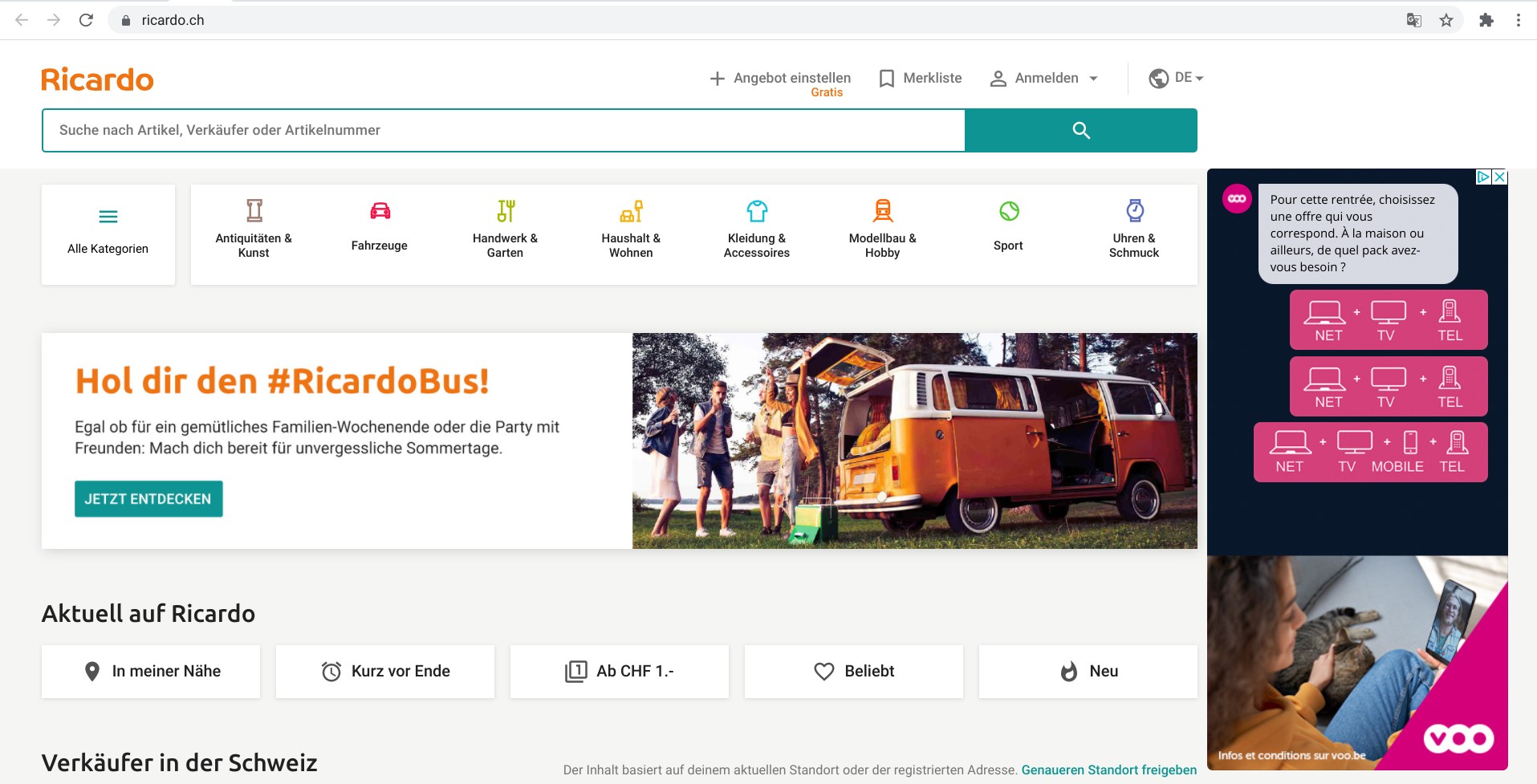This screenshot has height=784, width=1537.
Task: Click the Haushalt & Wohnen category icon
Action: pyautogui.click(x=631, y=211)
